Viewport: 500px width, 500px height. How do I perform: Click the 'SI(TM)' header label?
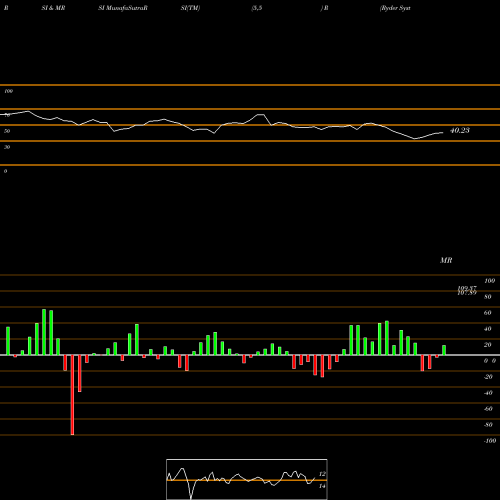190,8
